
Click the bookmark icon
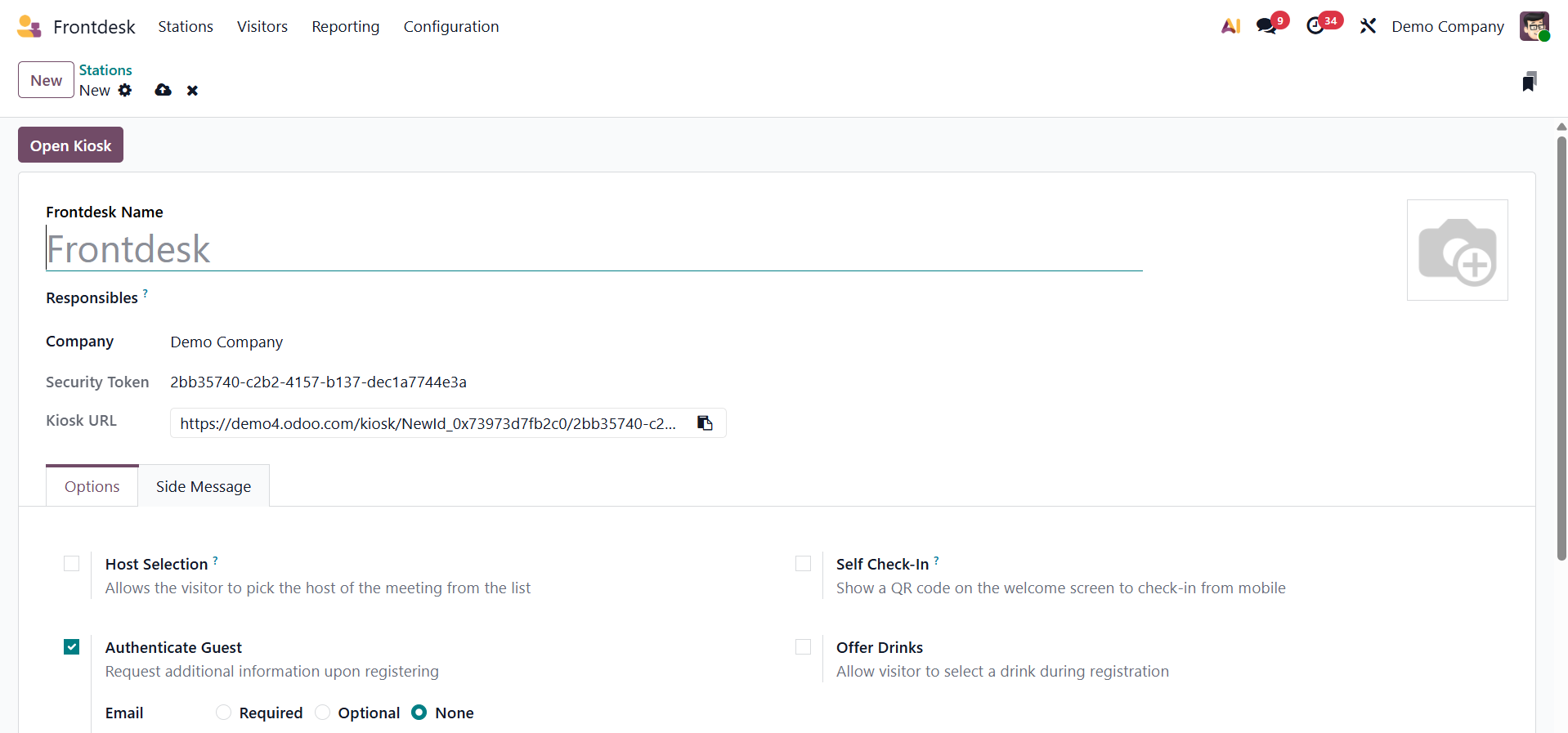tap(1529, 81)
